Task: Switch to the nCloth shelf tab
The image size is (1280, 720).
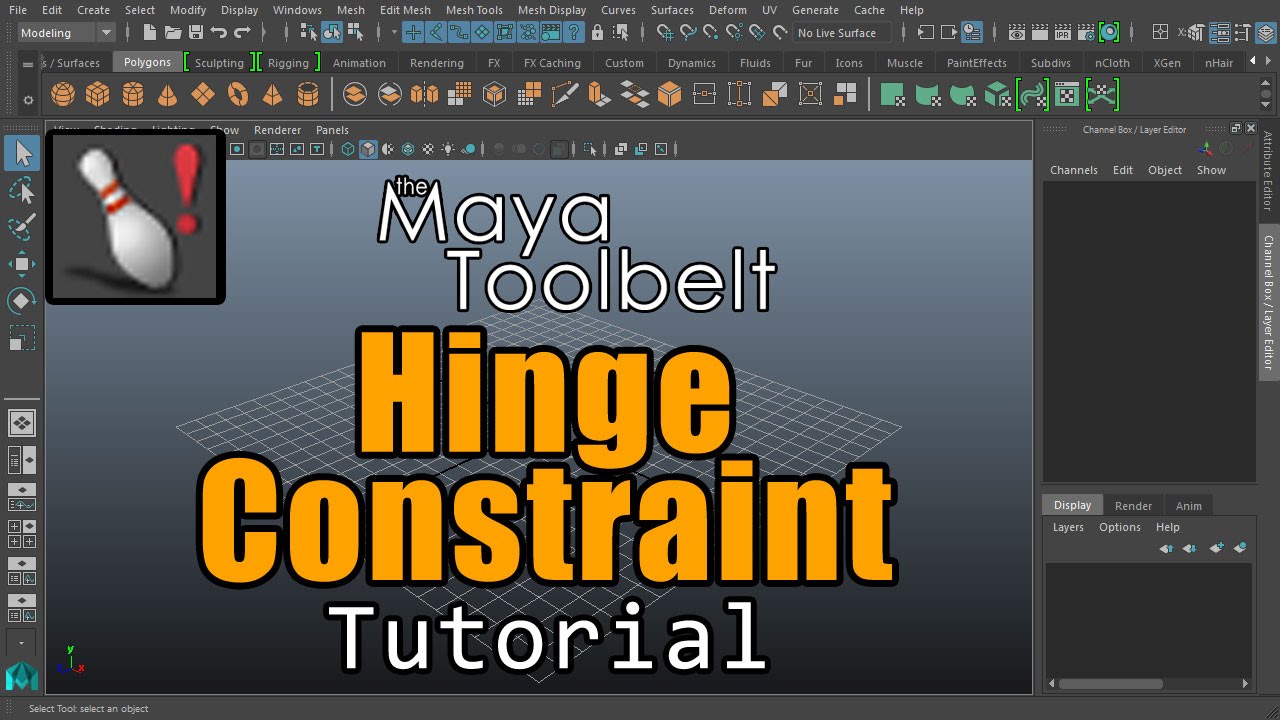Action: pos(1112,63)
